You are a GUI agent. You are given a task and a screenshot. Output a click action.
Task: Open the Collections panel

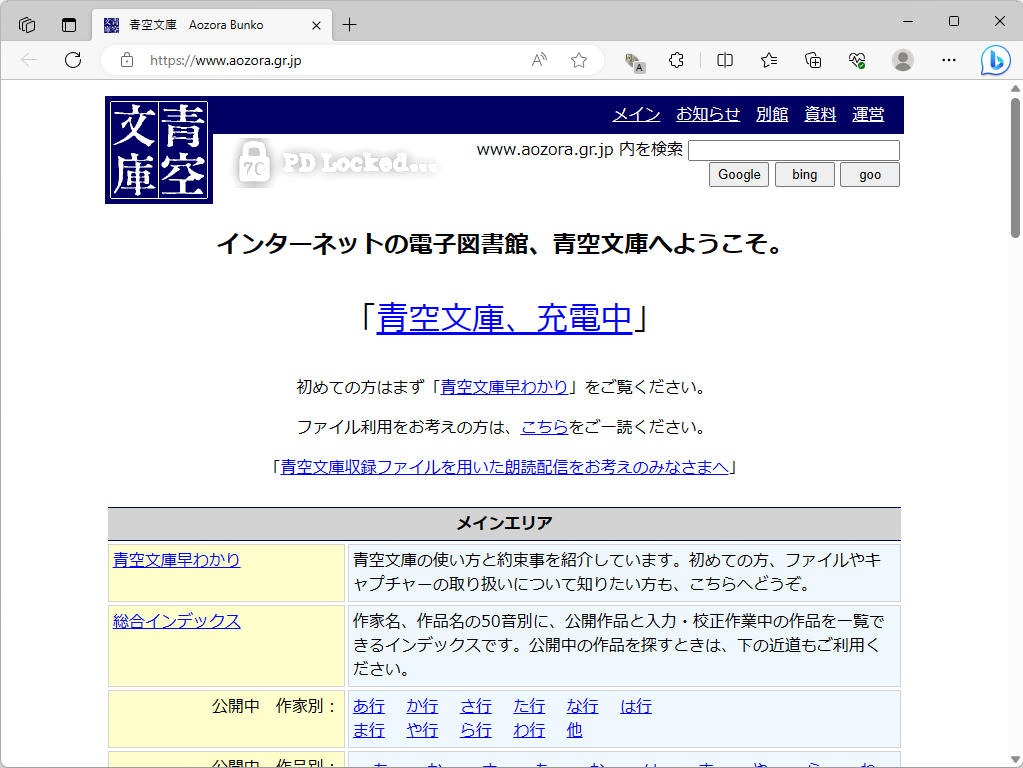click(813, 60)
